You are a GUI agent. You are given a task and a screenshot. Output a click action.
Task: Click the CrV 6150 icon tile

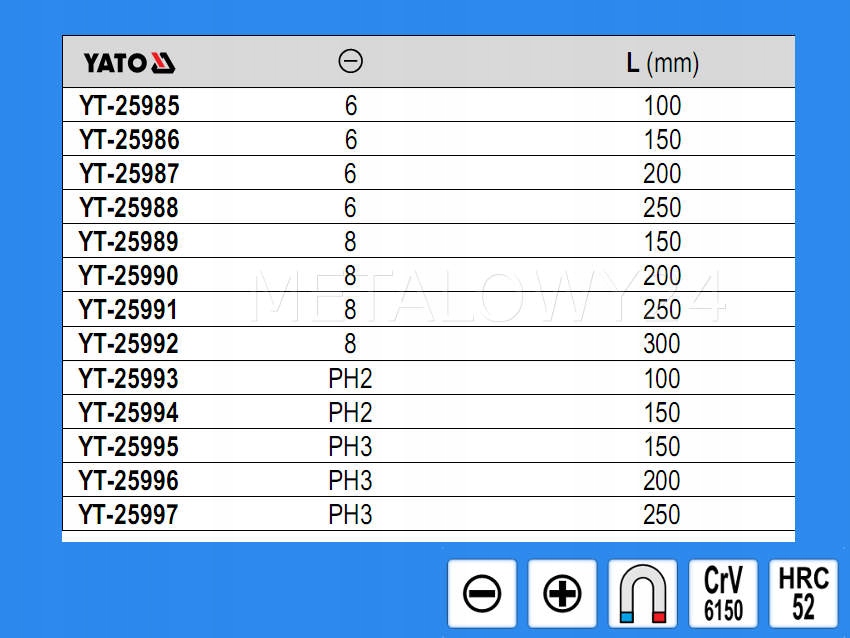[x=723, y=594]
